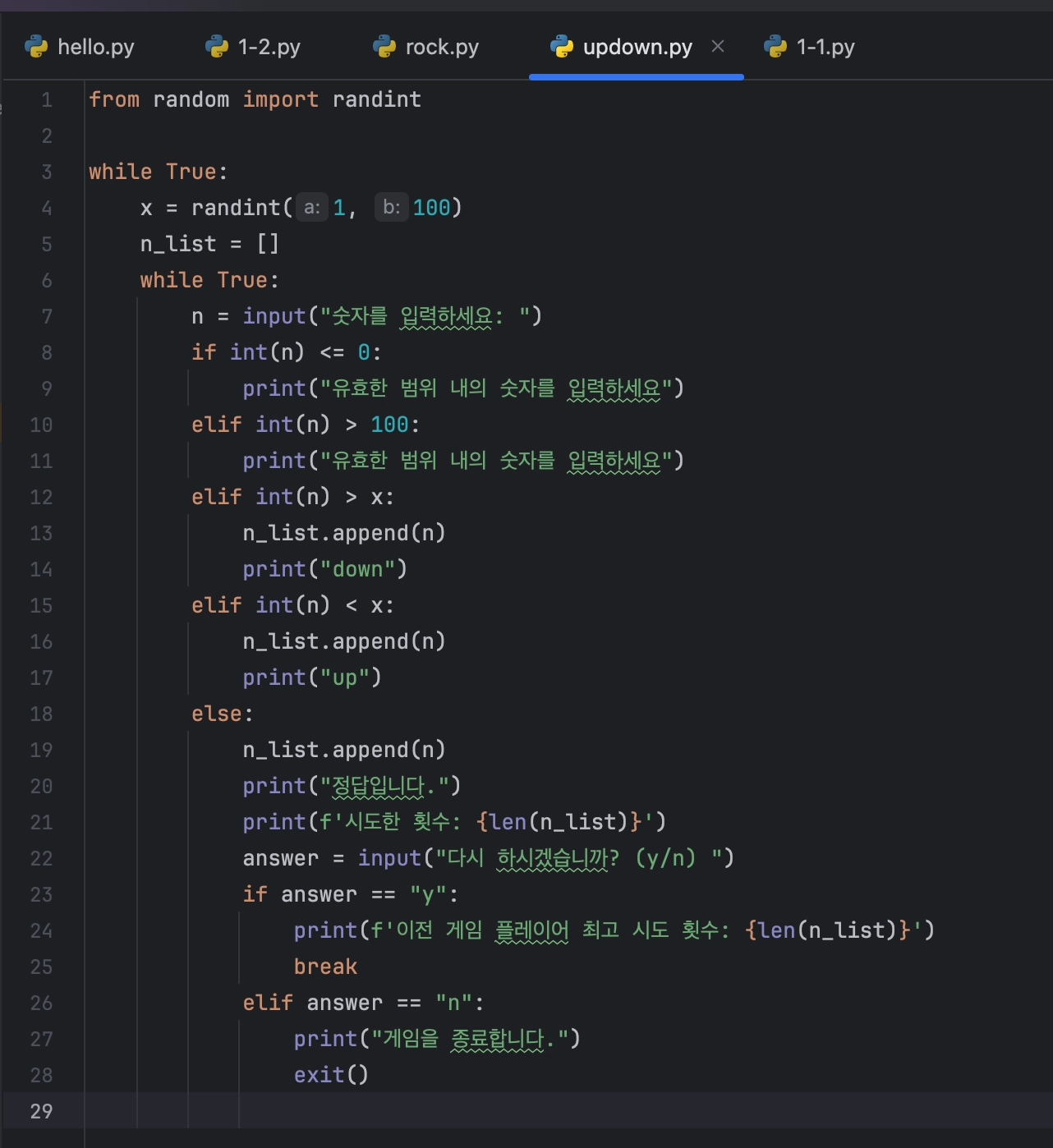Switch to the rock.py tab

[425, 47]
